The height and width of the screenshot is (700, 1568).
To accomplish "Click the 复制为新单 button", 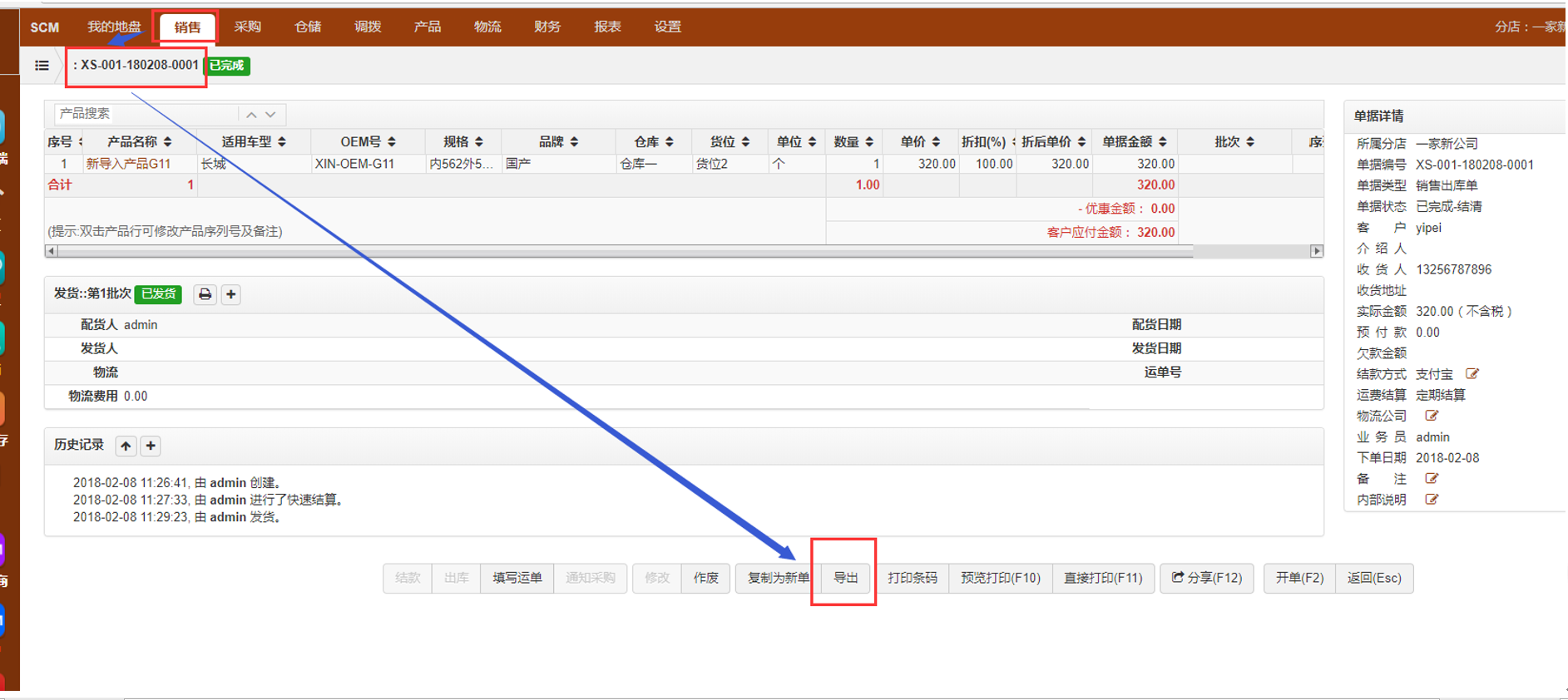I will pos(778,578).
